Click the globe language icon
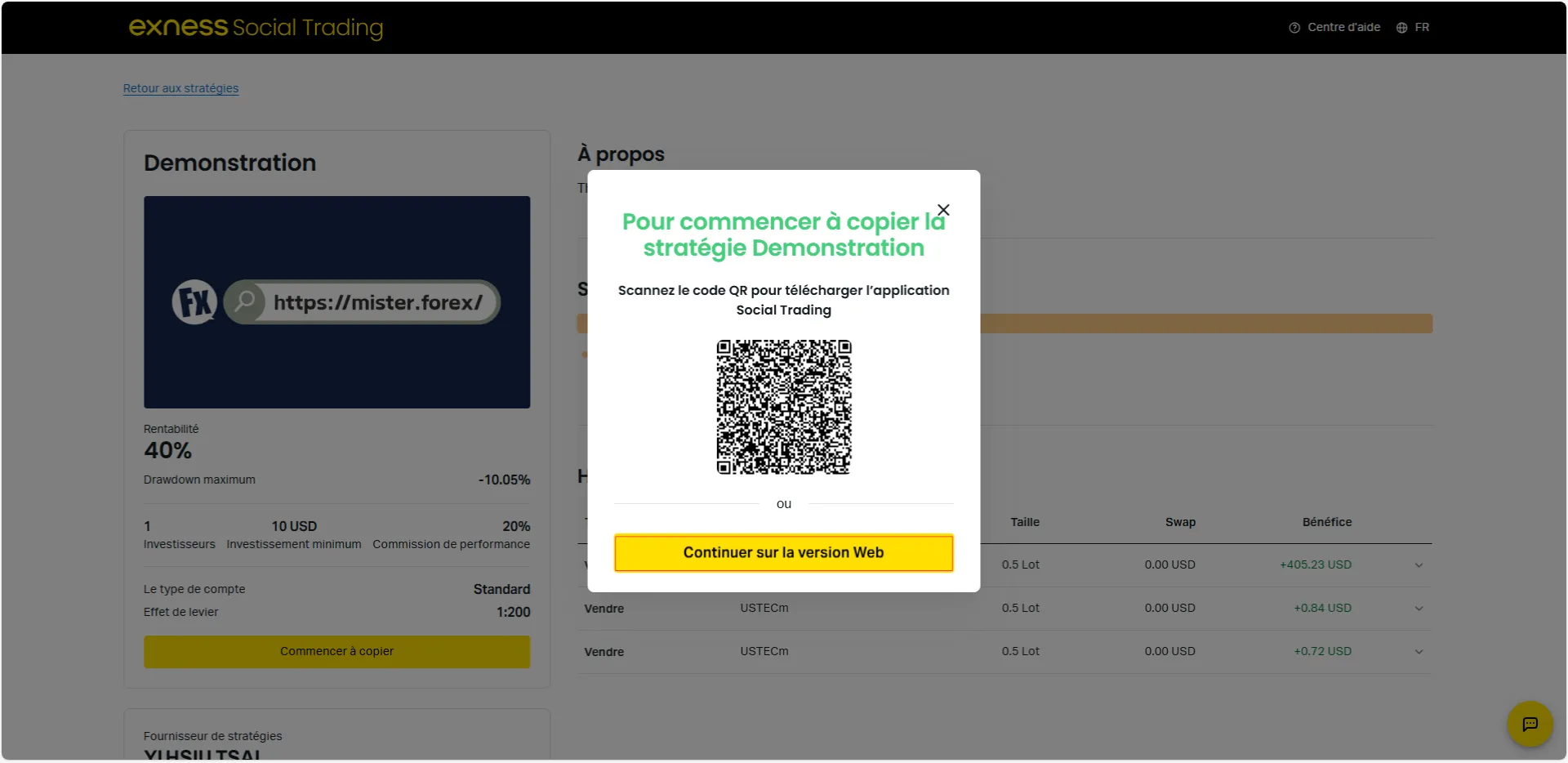This screenshot has height=763, width=1568. click(1401, 28)
